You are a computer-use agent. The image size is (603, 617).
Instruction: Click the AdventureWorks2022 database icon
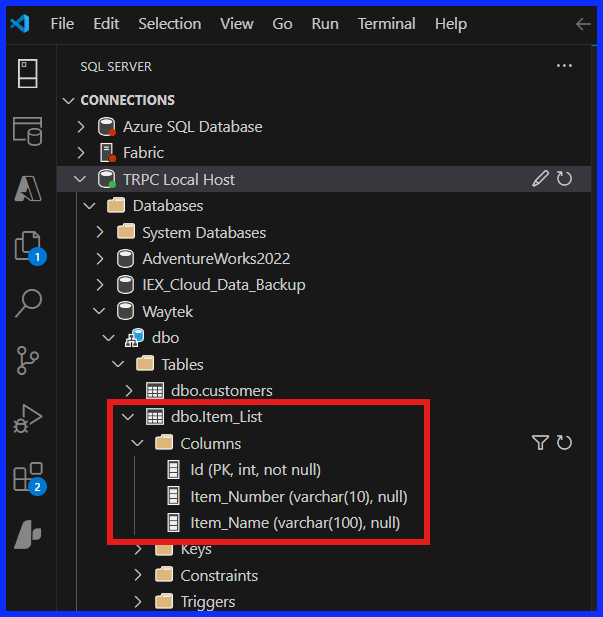(x=126, y=259)
